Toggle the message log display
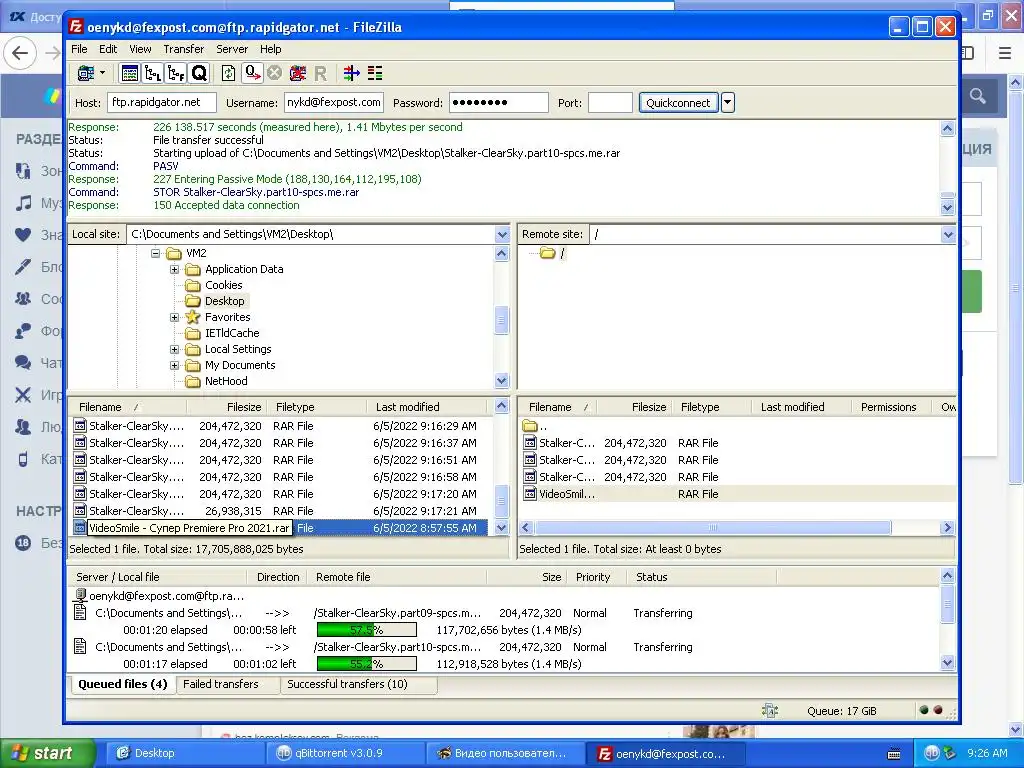This screenshot has width=1024, height=768. click(x=130, y=73)
